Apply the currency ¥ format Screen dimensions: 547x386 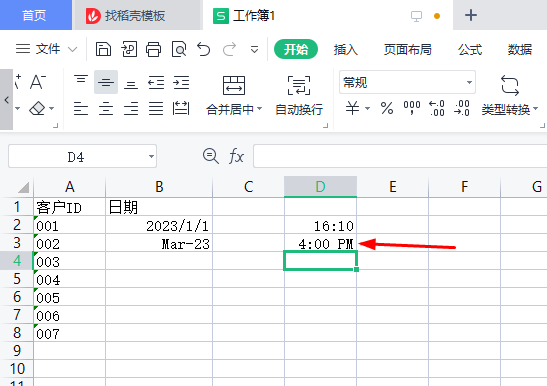click(352, 108)
